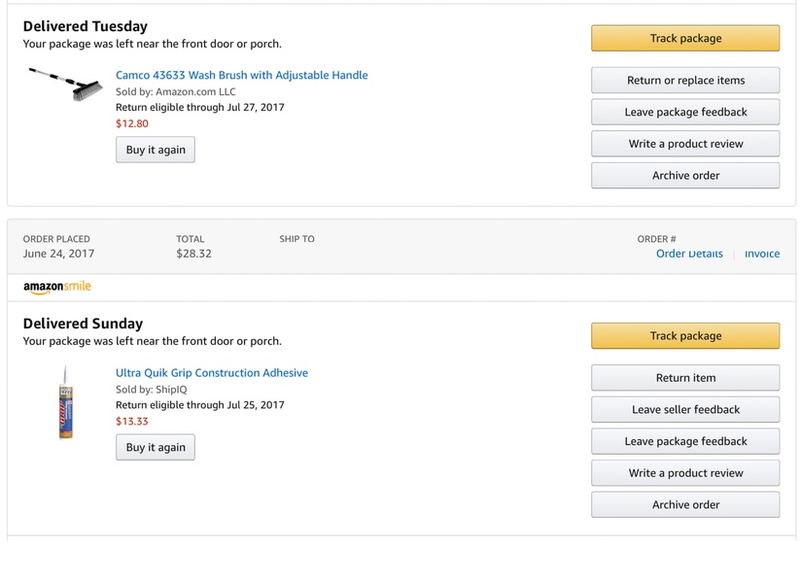Track package for the Sunday delivery
This screenshot has width=800, height=583.
click(685, 336)
